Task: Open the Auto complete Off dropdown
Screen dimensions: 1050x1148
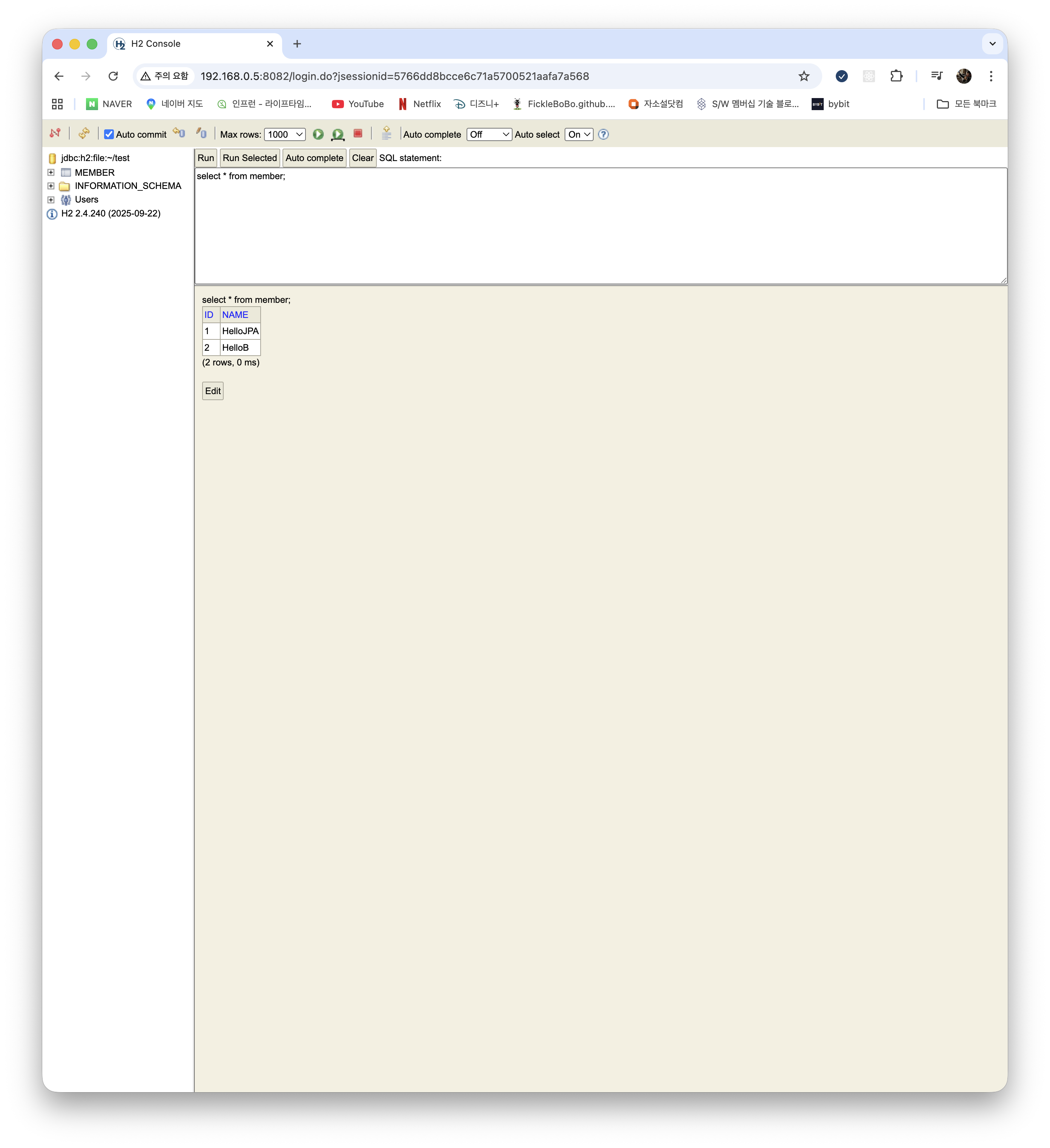Action: point(488,134)
